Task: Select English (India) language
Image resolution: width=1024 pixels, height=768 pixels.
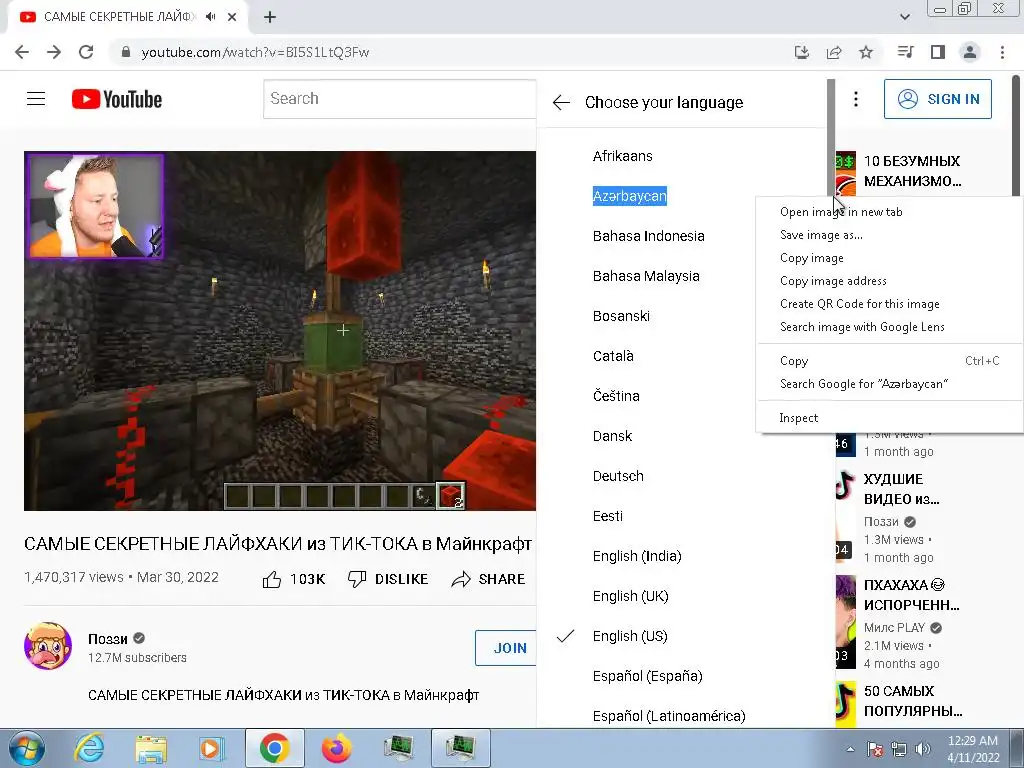Action: pos(637,556)
